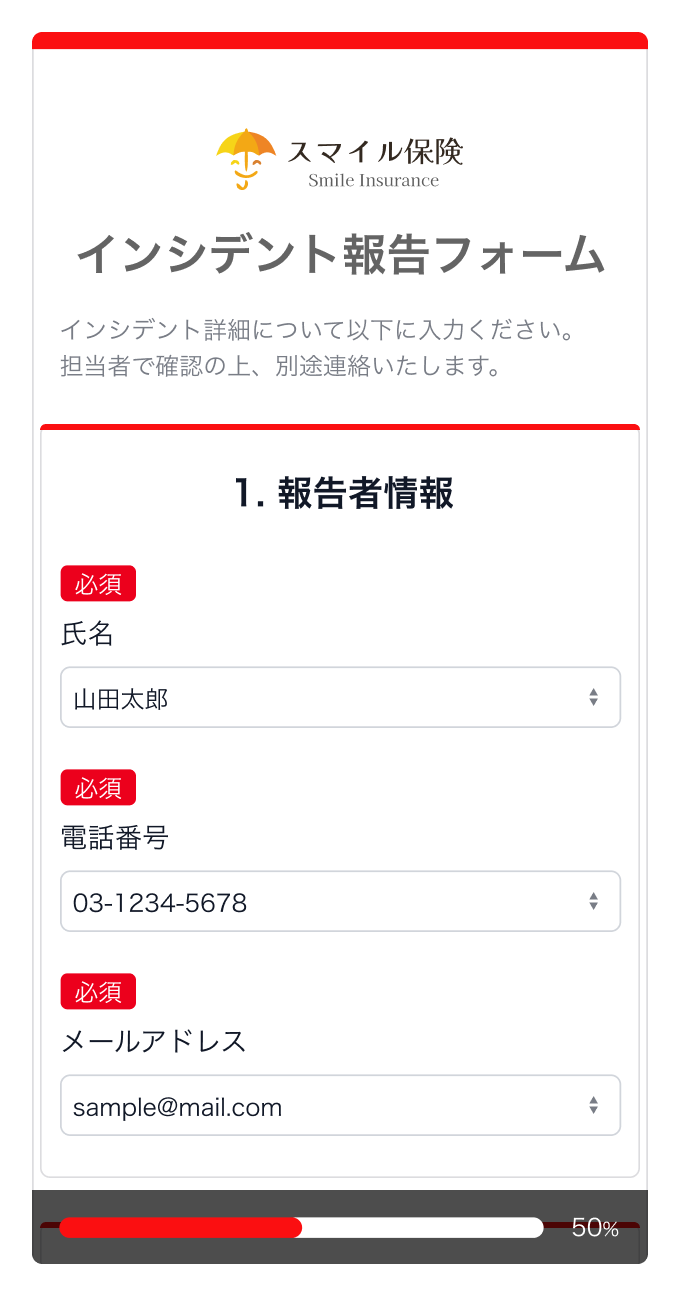Image resolution: width=680 pixels, height=1296 pixels.
Task: Click the 必須 badge above 電話番号
Action: pyautogui.click(x=98, y=787)
